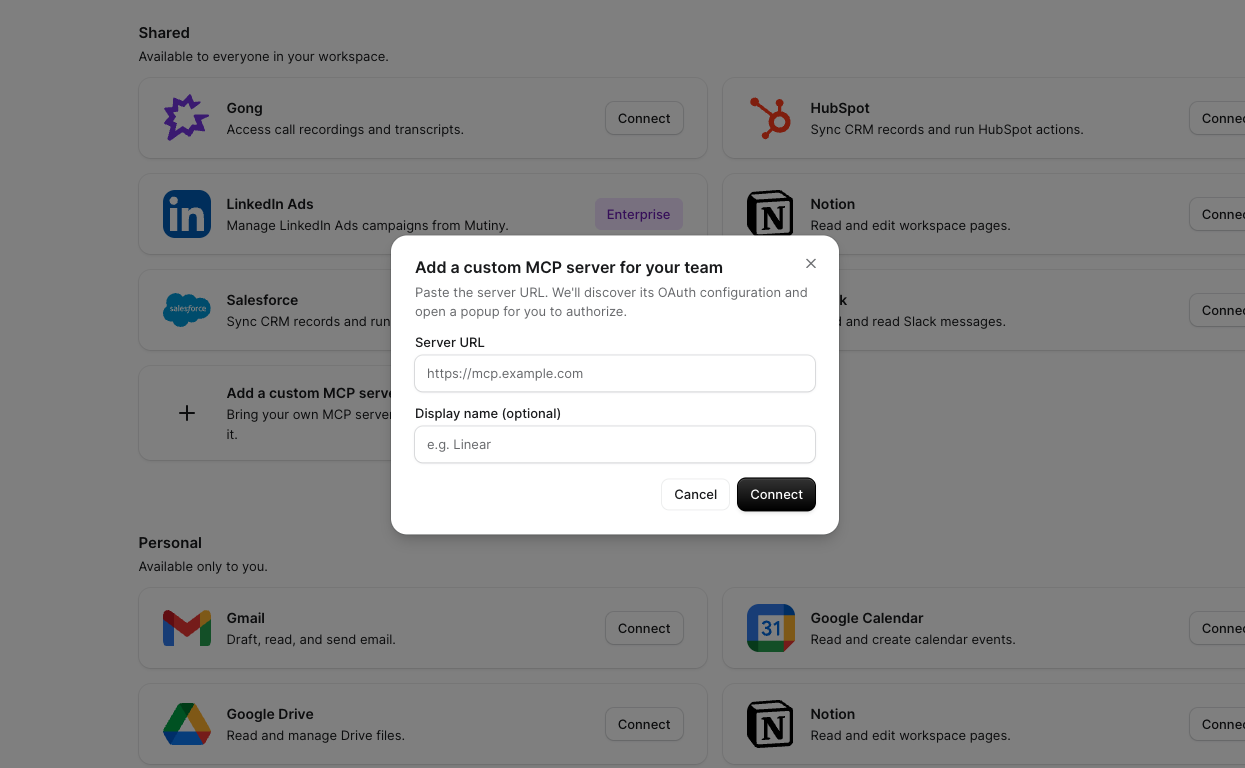Click the Personal section heading

point(170,543)
